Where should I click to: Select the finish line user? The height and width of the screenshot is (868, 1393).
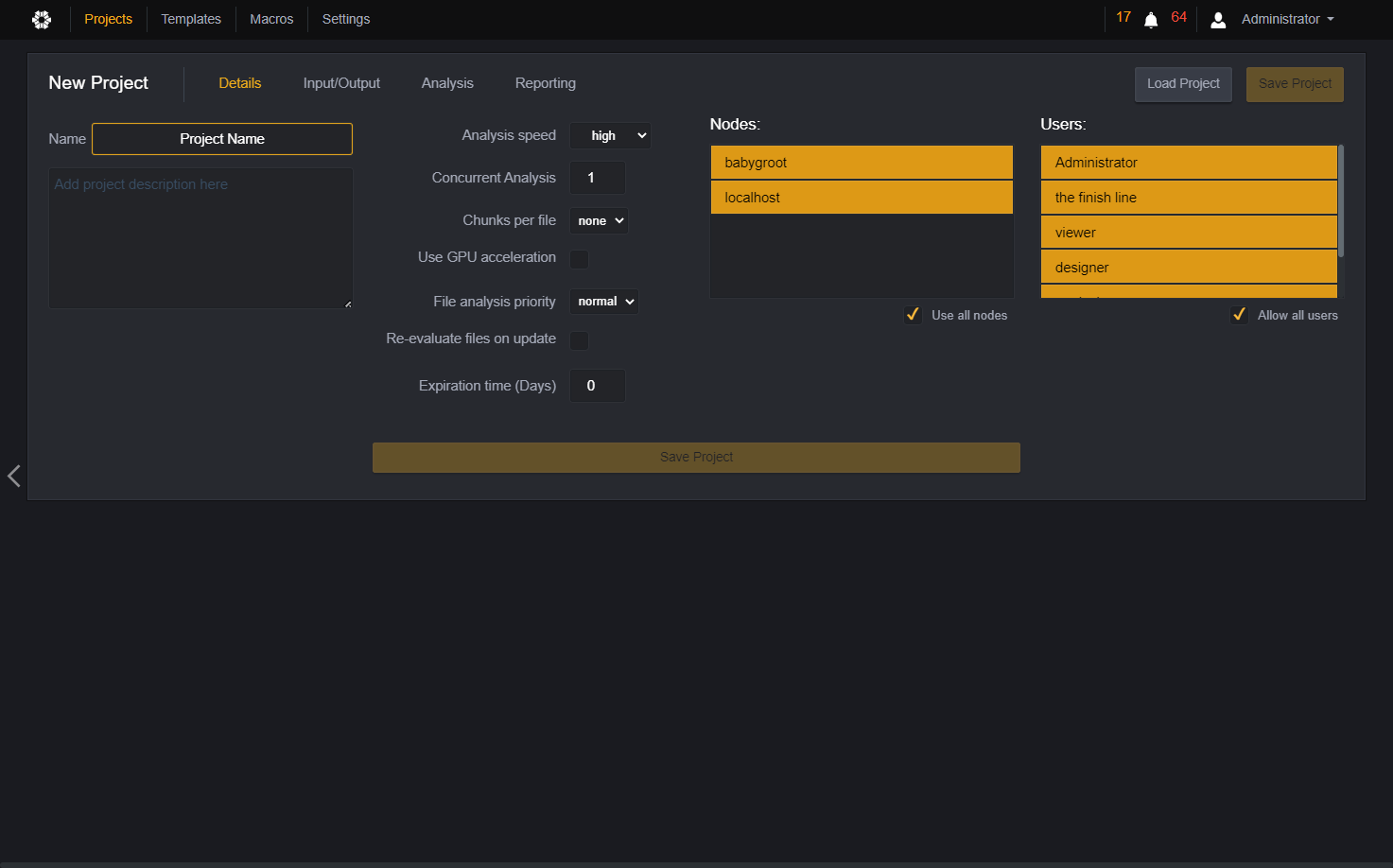point(1189,198)
